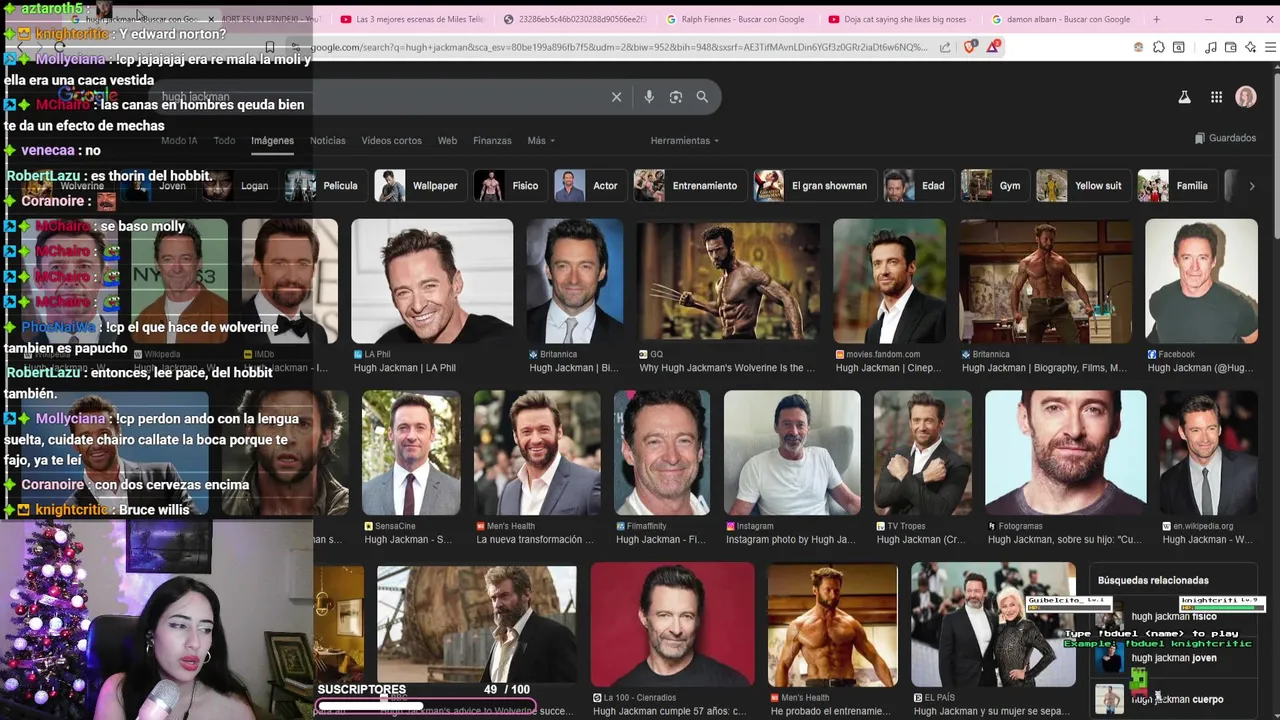Select the Edad filter chip
This screenshot has width=1280, height=720.
(918, 186)
